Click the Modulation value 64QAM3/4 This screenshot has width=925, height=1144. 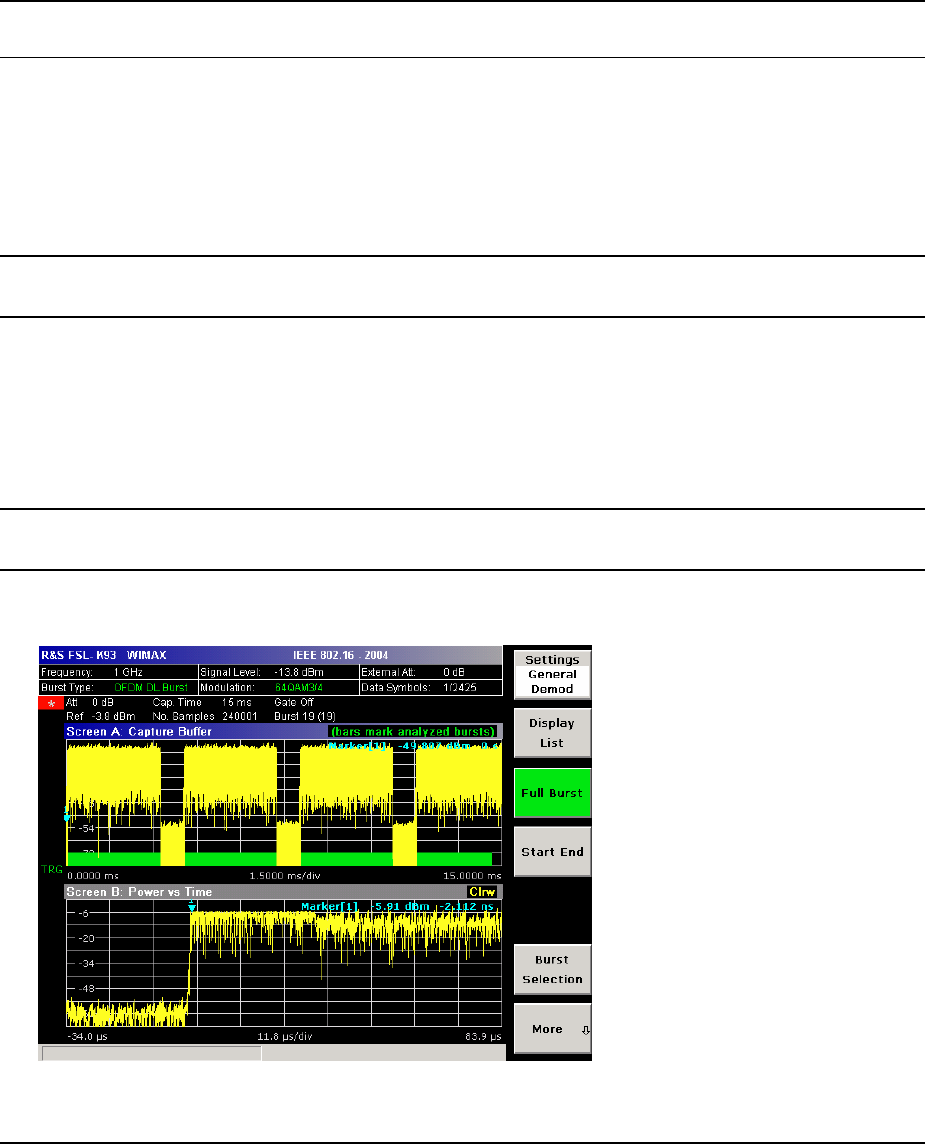(x=298, y=687)
